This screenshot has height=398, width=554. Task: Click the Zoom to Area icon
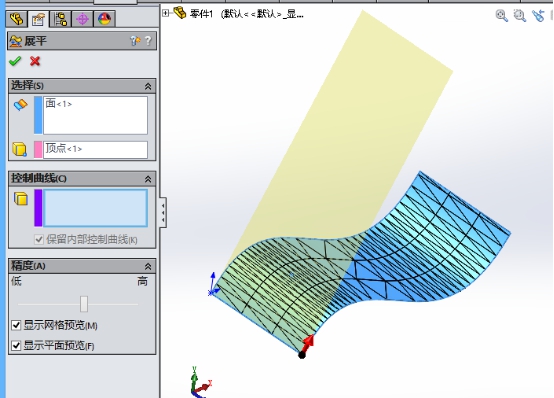tap(520, 16)
